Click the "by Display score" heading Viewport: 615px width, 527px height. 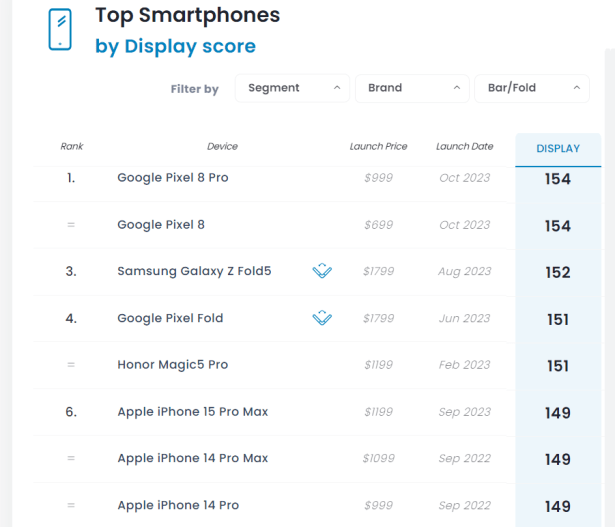[x=175, y=46]
